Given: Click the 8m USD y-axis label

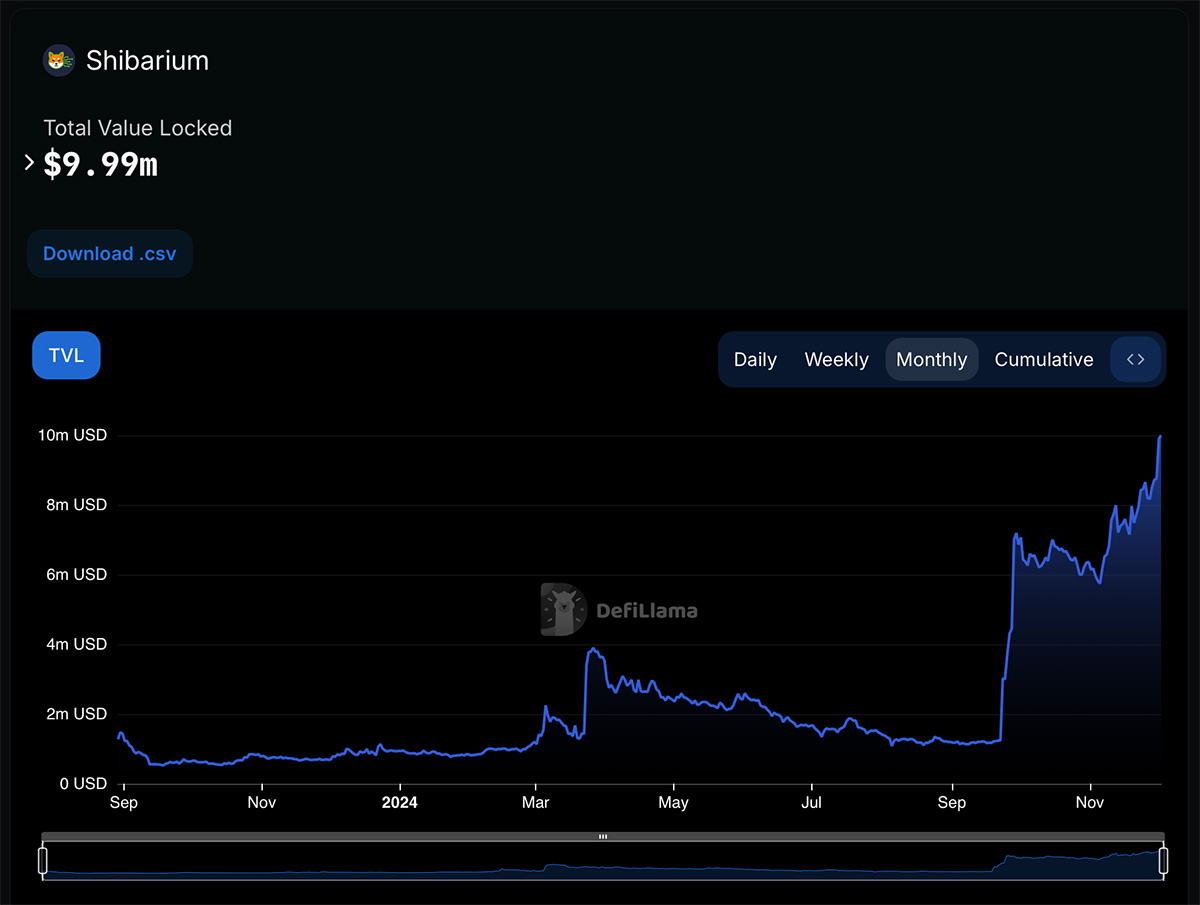Looking at the screenshot, I should (x=74, y=505).
